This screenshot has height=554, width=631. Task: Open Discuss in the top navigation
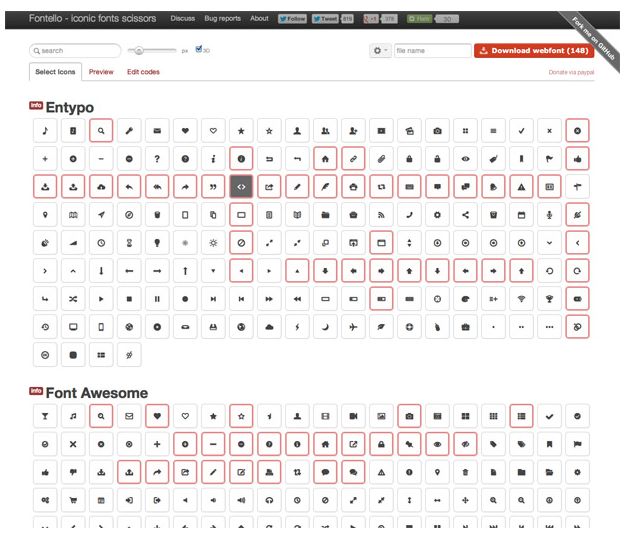click(x=182, y=19)
